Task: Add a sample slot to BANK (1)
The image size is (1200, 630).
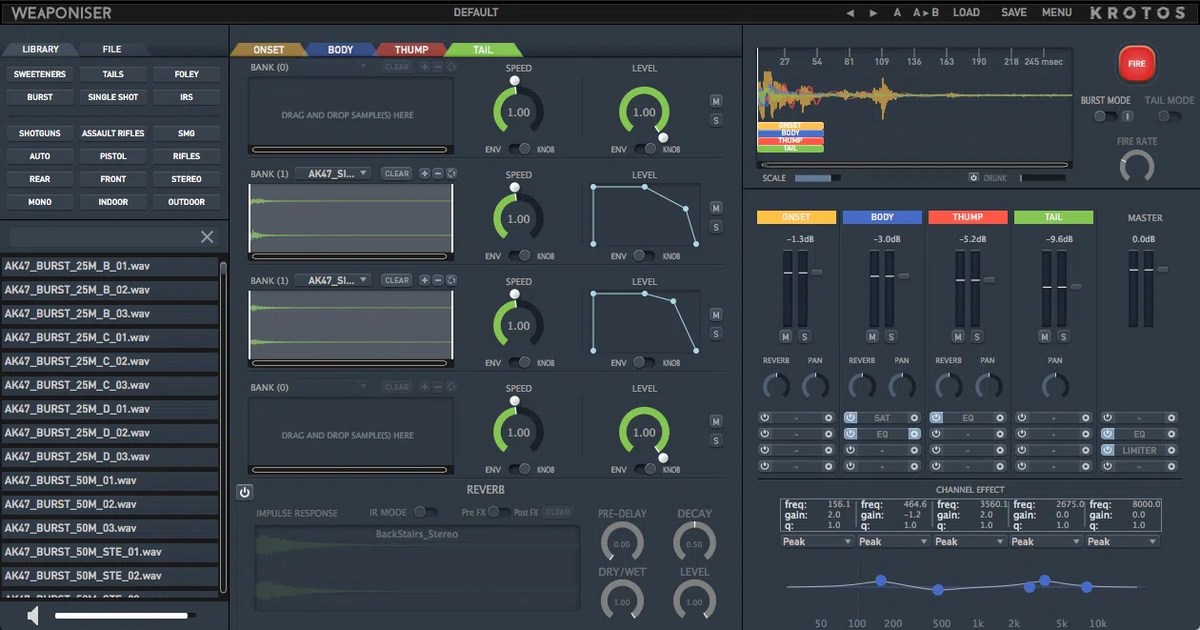Action: point(425,173)
